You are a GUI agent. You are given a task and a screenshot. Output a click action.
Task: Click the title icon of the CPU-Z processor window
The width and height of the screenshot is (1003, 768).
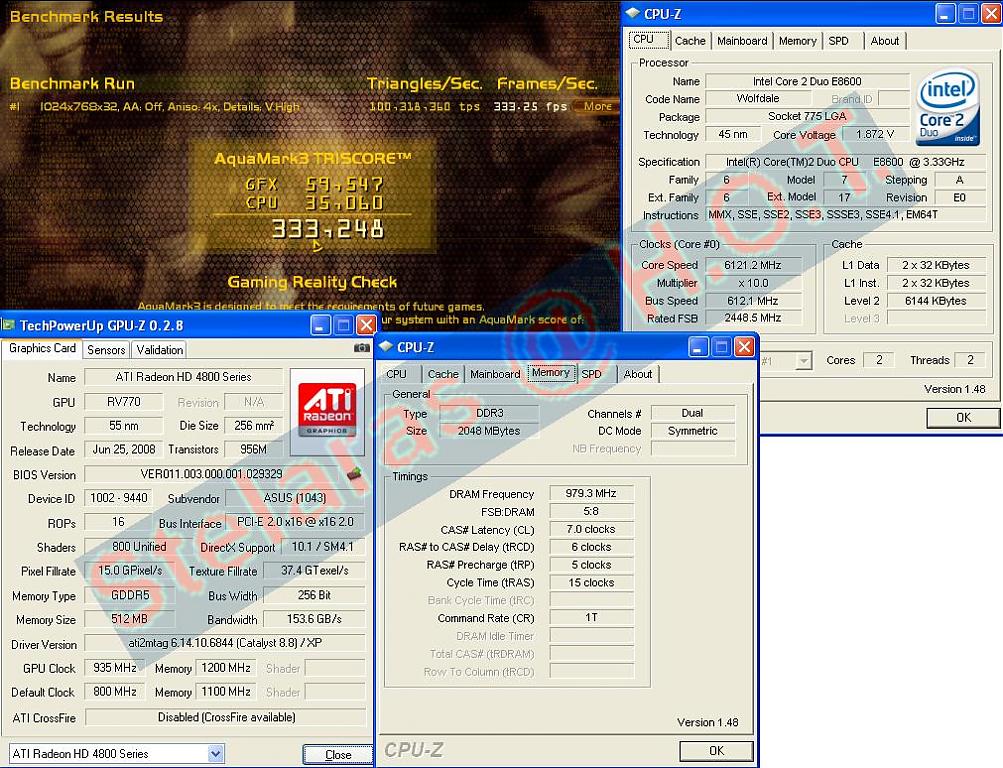point(633,13)
